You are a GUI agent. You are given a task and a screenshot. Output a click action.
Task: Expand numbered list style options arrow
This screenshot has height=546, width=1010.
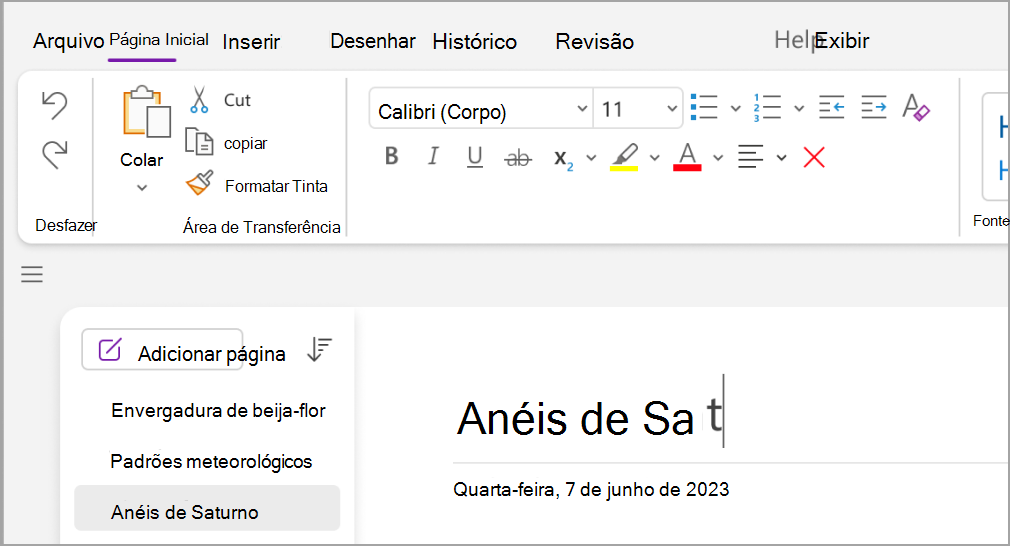point(799,108)
